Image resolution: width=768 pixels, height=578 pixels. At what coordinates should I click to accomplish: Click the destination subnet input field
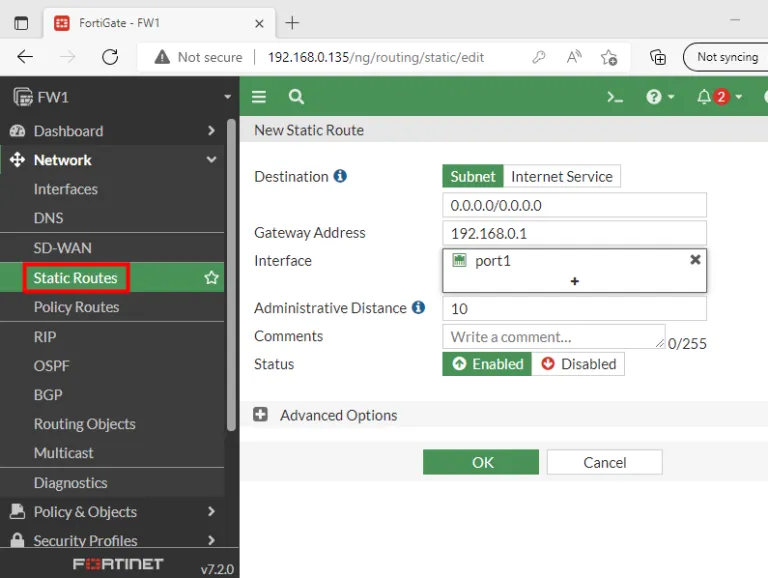[x=574, y=205]
